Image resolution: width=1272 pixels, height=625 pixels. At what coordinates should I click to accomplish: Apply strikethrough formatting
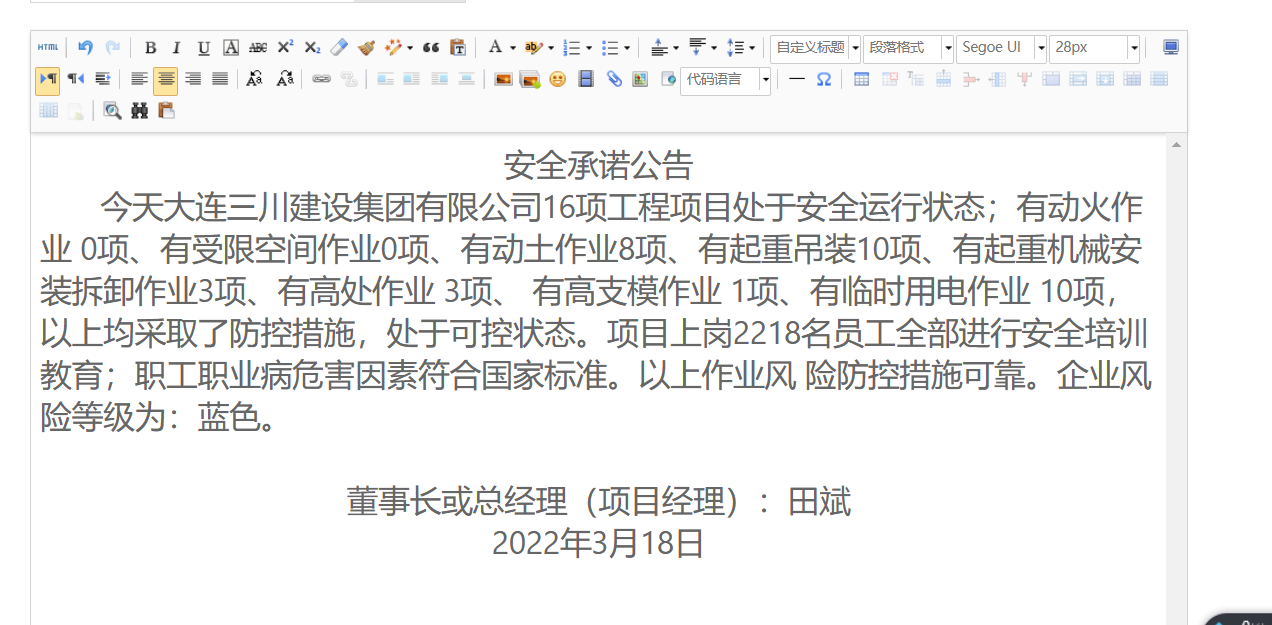click(258, 47)
